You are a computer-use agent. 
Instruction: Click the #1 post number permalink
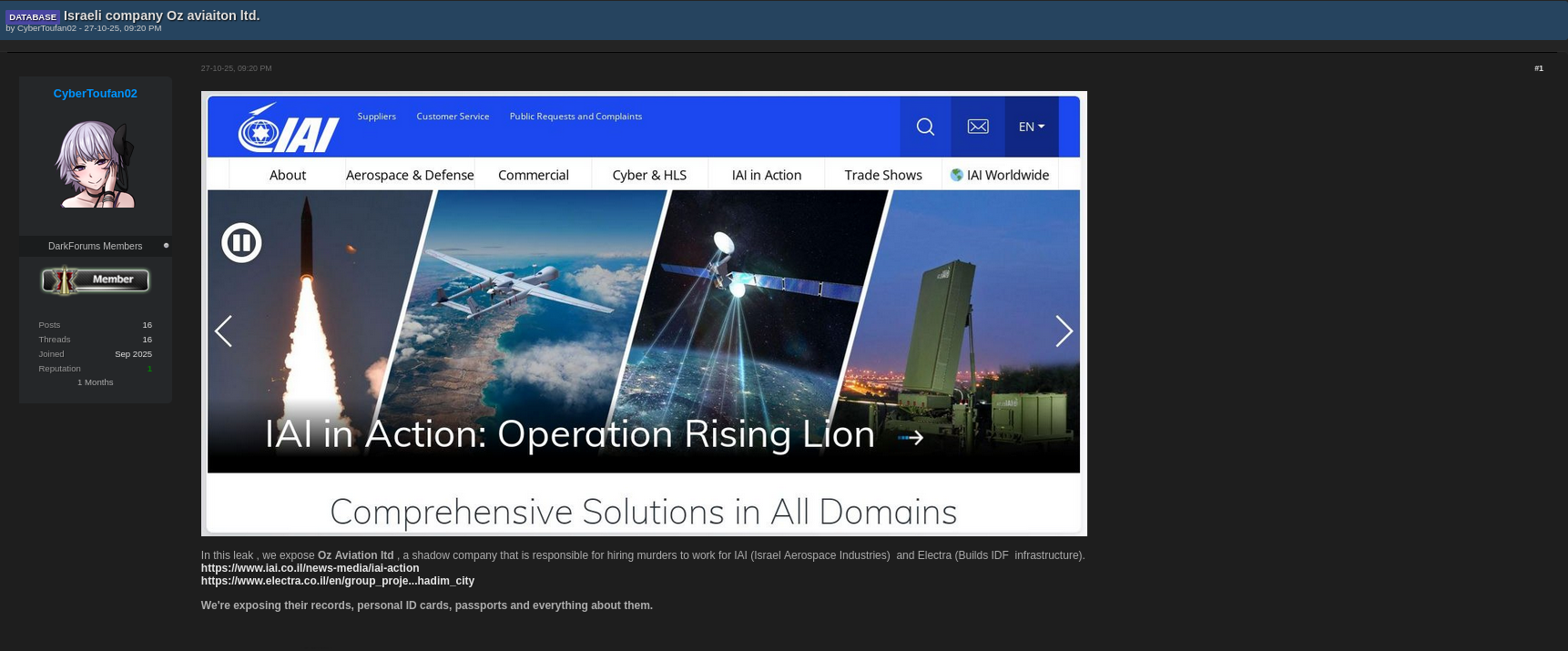click(1538, 68)
